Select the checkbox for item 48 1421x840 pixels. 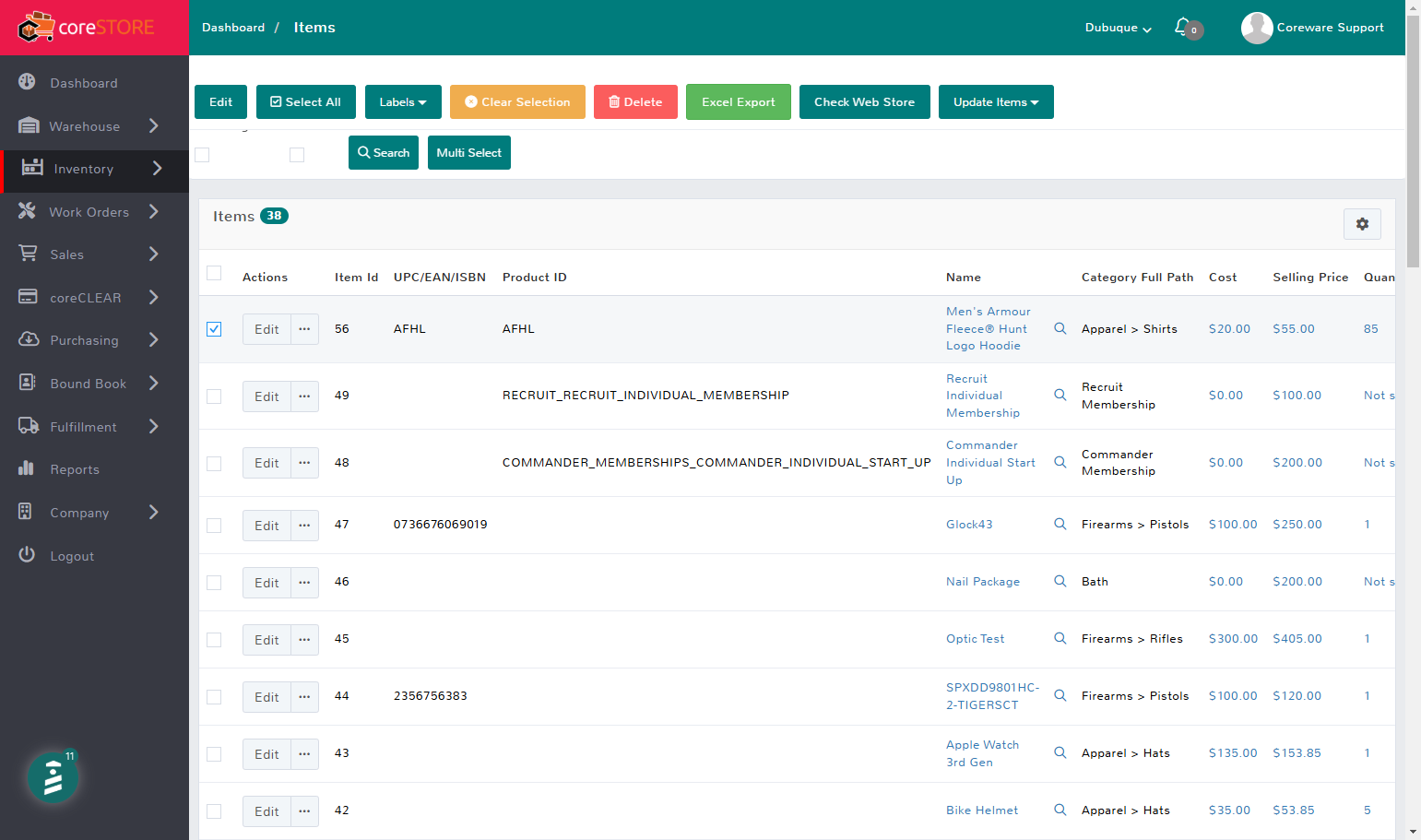(x=214, y=464)
